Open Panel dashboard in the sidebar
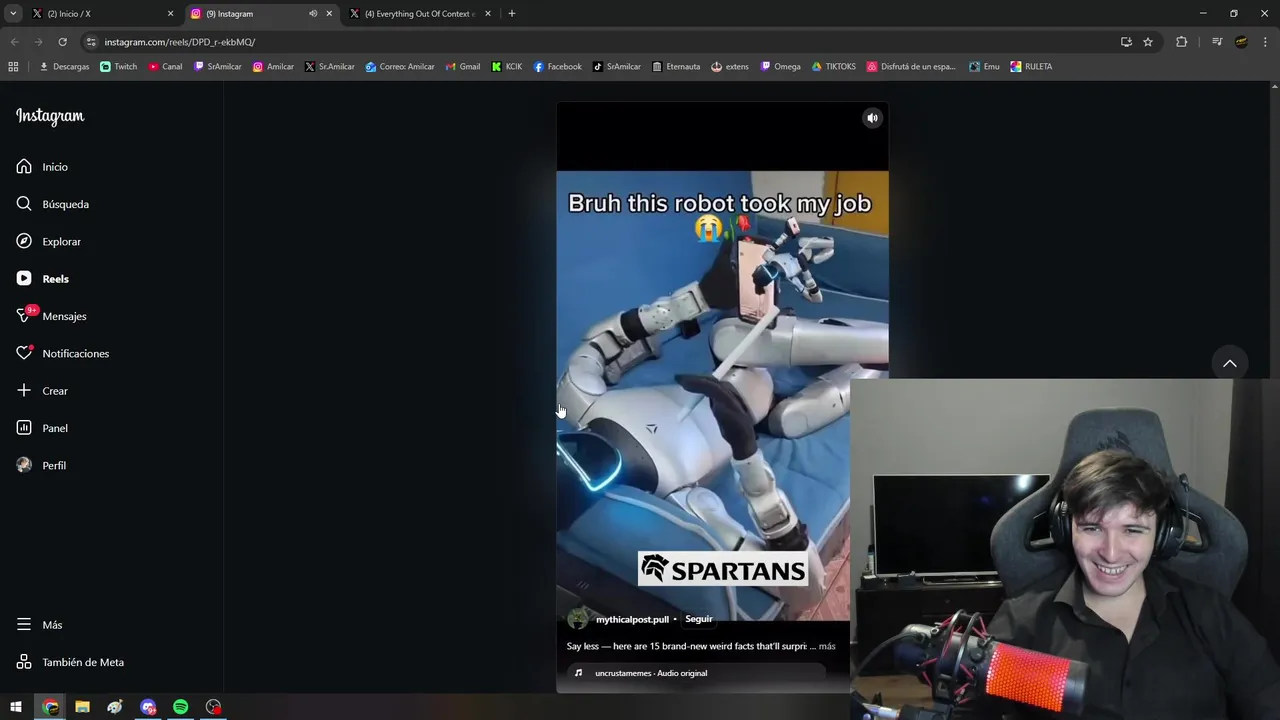Viewport: 1280px width, 720px height. (42, 428)
